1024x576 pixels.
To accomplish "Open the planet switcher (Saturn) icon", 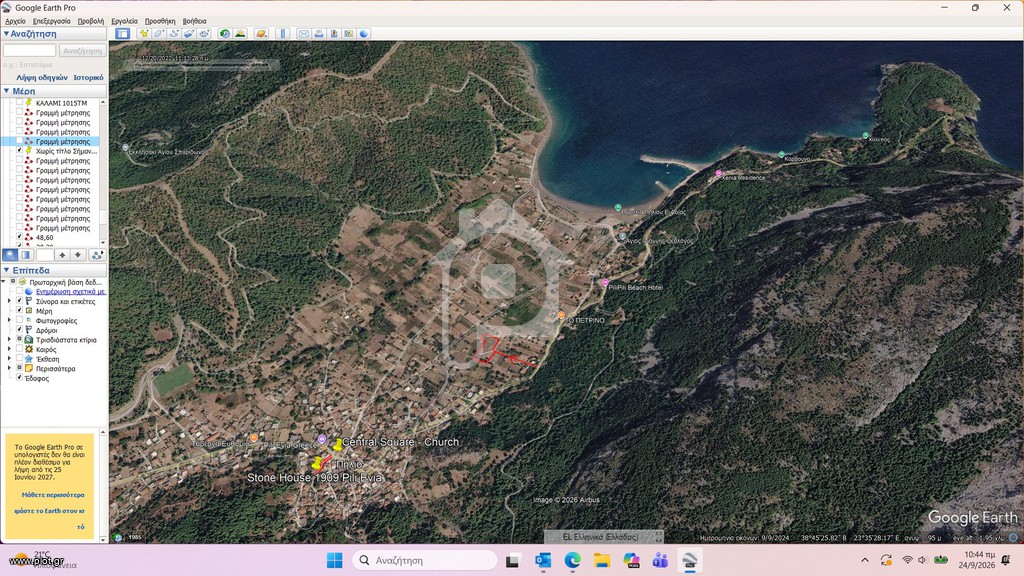I will coord(261,33).
